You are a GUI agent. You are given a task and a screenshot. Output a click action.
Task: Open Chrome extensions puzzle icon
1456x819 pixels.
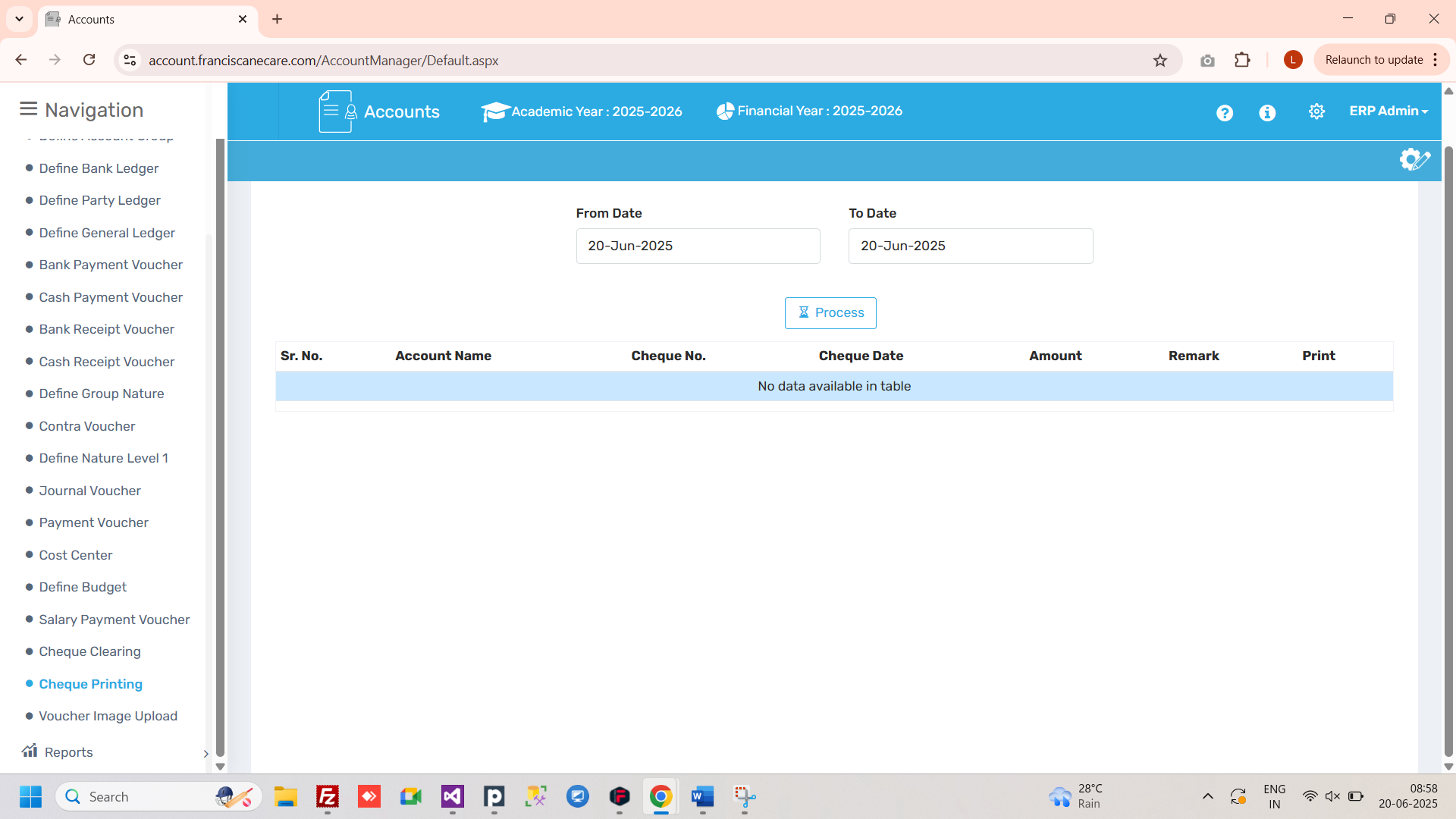pyautogui.click(x=1242, y=60)
